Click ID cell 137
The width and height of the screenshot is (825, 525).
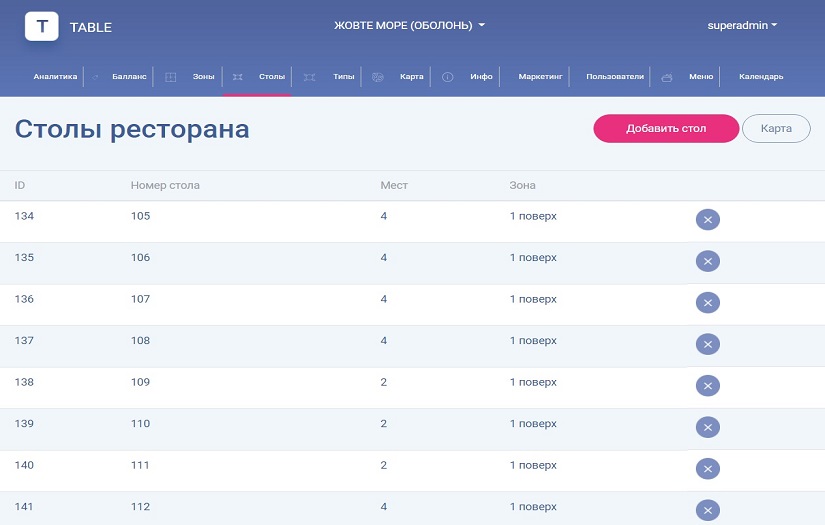coord(24,340)
